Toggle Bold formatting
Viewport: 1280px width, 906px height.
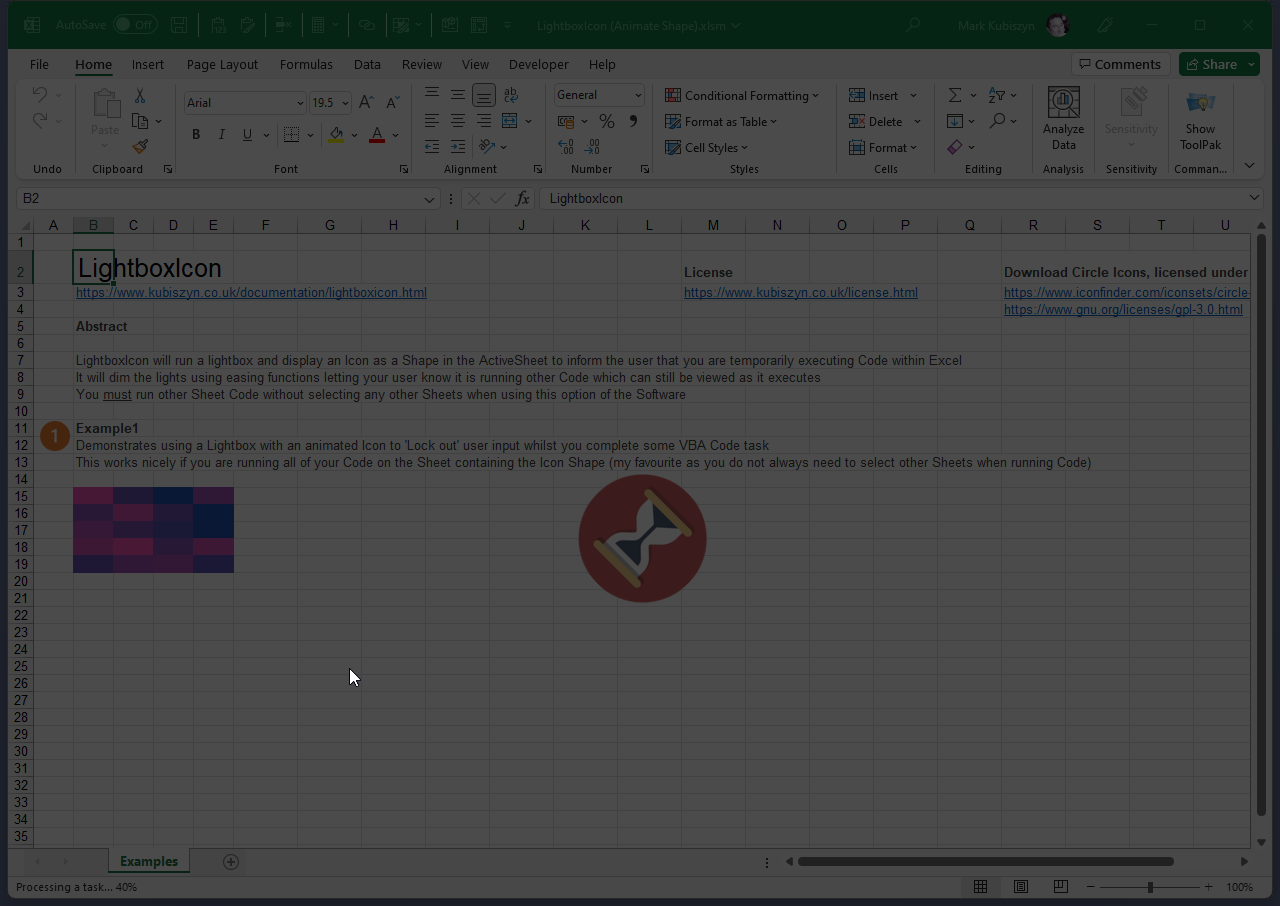pyautogui.click(x=196, y=135)
